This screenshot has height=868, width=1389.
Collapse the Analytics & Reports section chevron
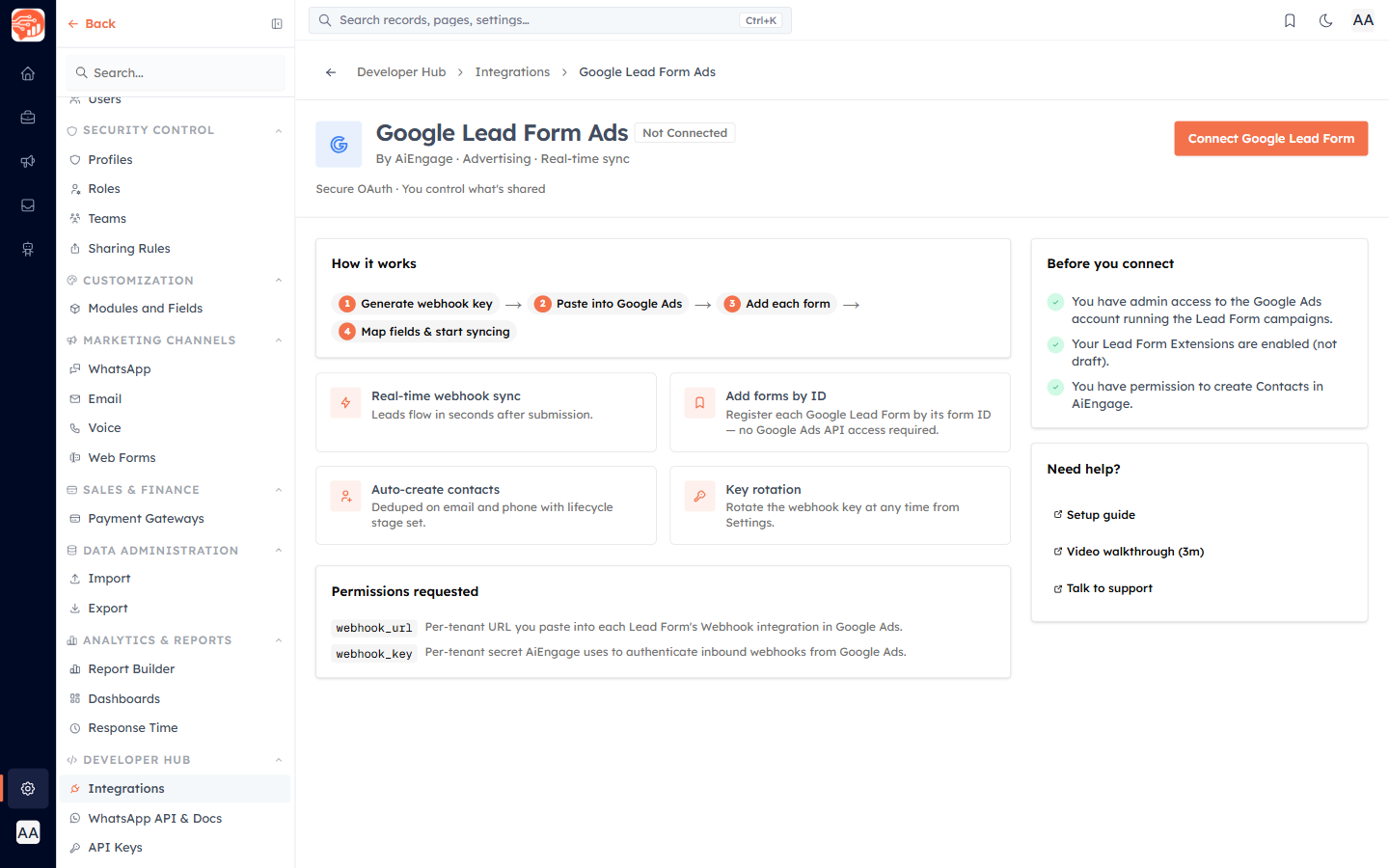click(279, 640)
